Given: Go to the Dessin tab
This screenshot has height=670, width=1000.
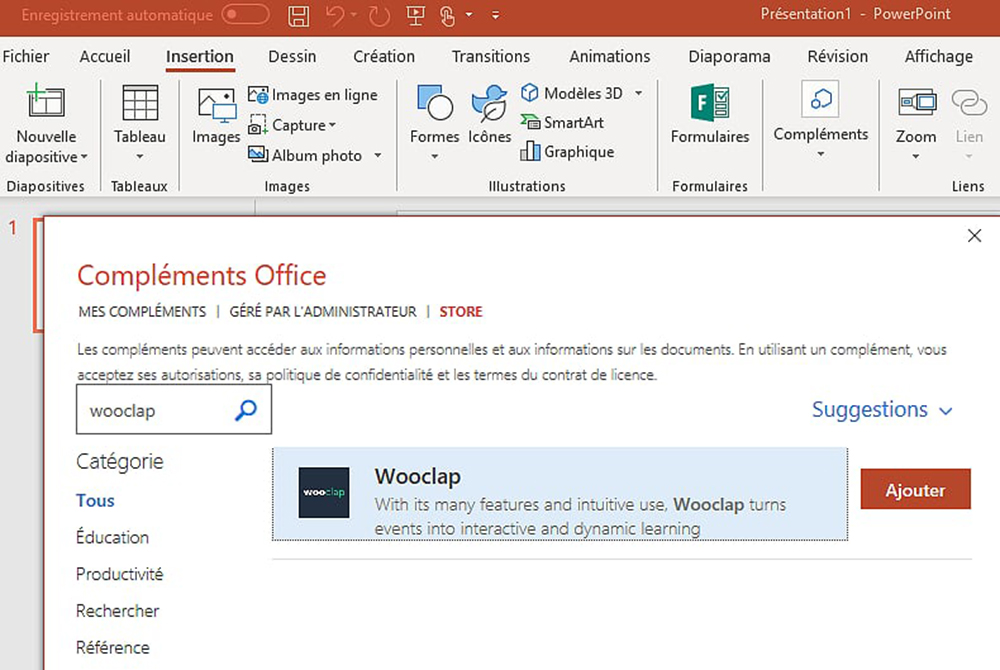Looking at the screenshot, I should coord(292,57).
